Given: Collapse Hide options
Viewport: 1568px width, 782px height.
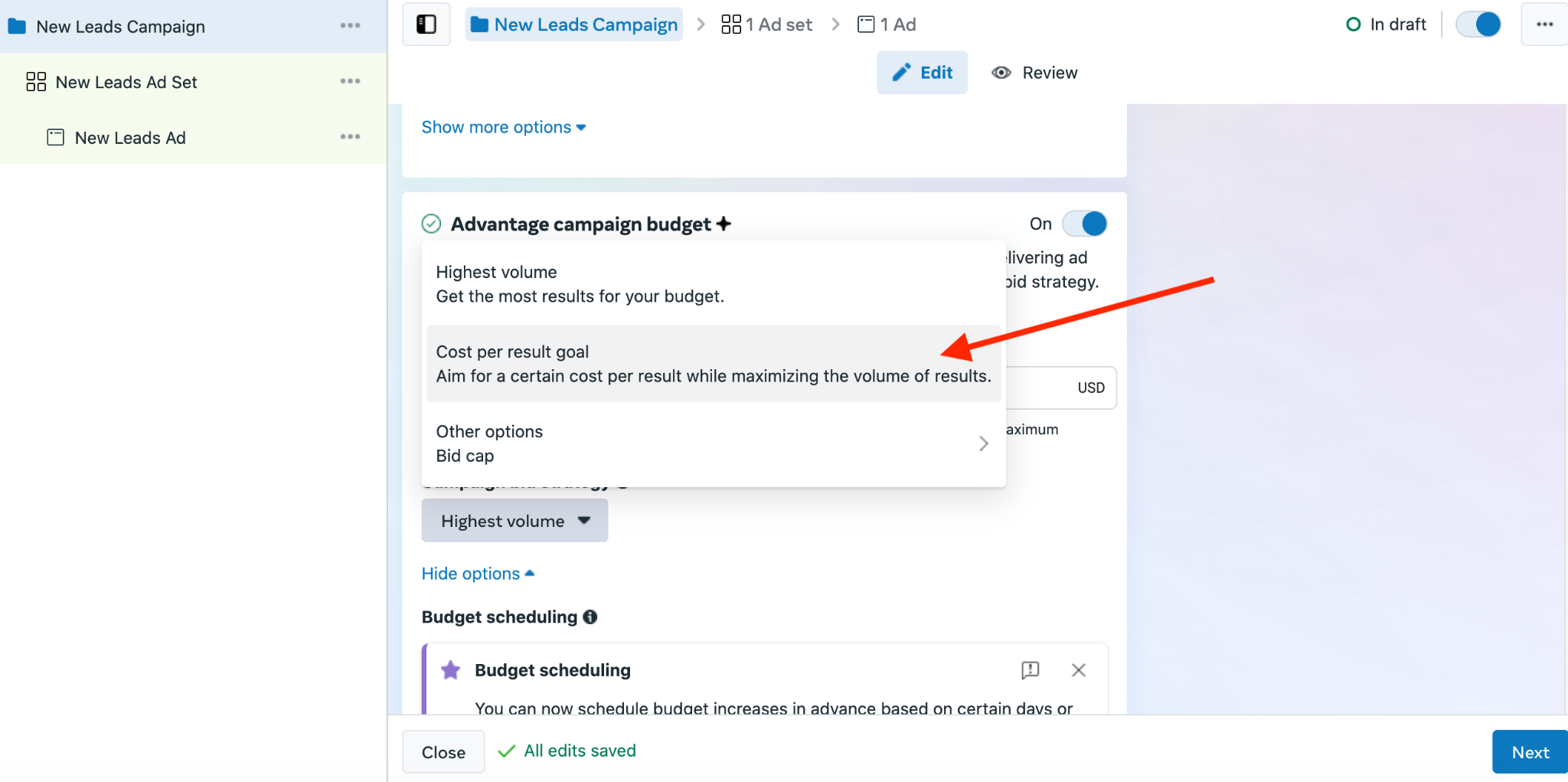Looking at the screenshot, I should coord(478,574).
